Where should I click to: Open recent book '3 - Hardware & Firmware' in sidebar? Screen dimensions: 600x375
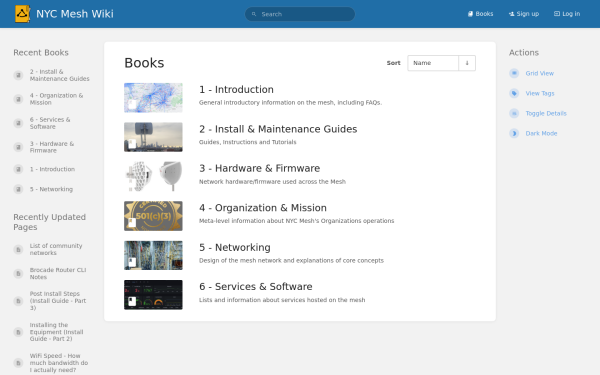[x=52, y=147]
